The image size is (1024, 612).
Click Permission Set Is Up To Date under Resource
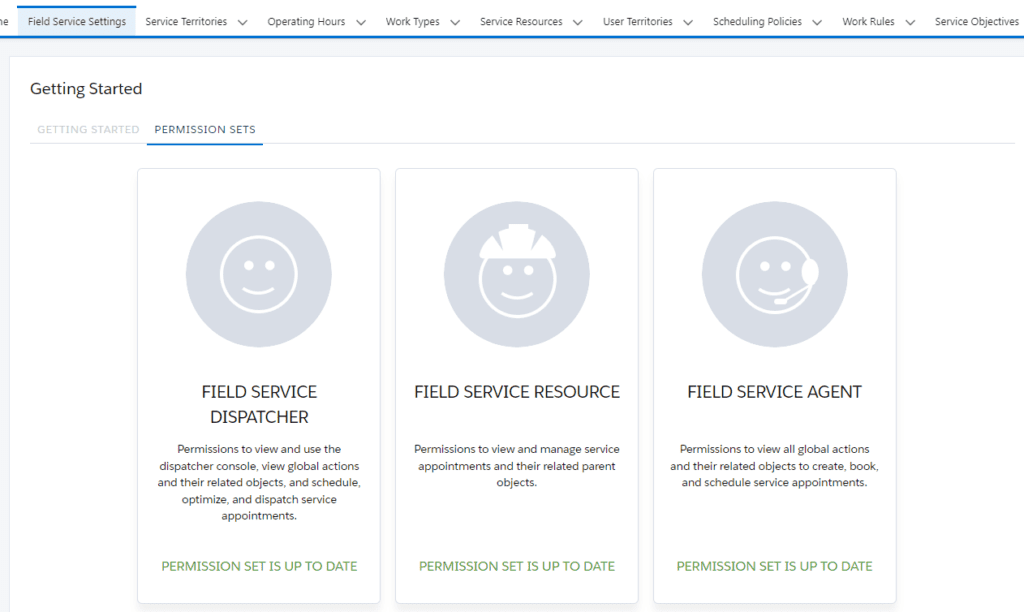(x=516, y=566)
